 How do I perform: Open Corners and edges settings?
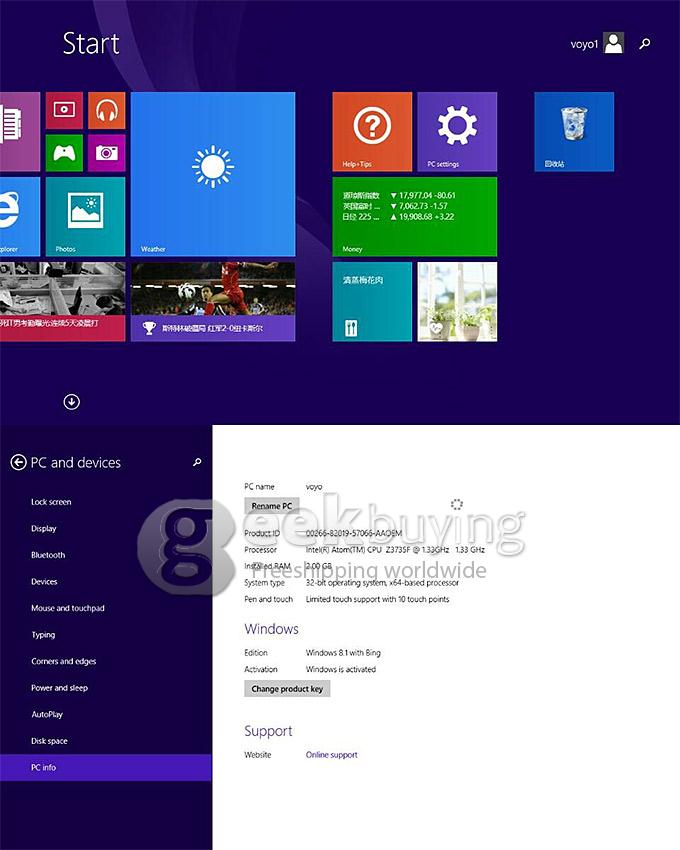pyautogui.click(x=64, y=661)
